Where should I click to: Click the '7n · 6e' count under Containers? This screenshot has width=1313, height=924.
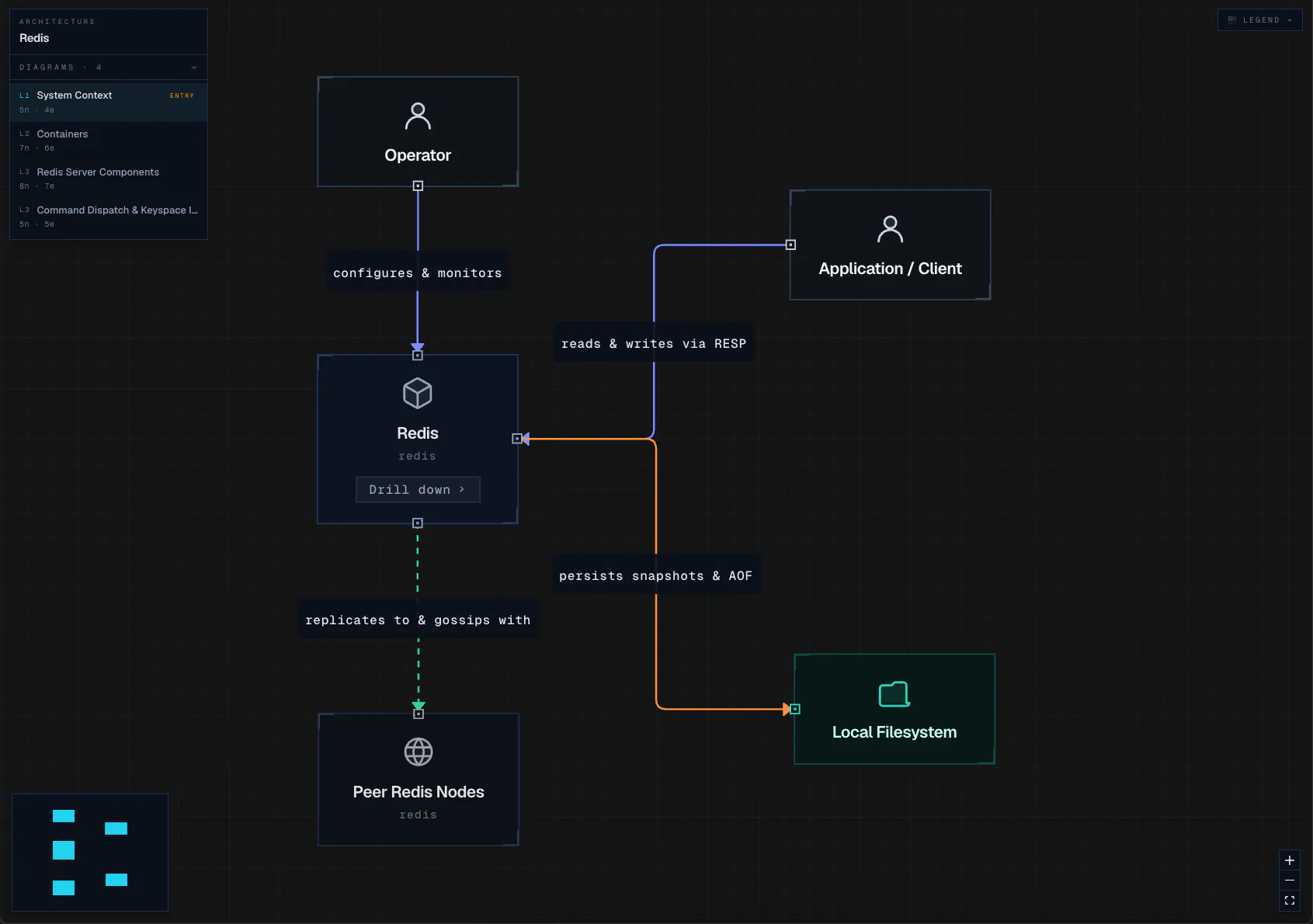[x=36, y=148]
